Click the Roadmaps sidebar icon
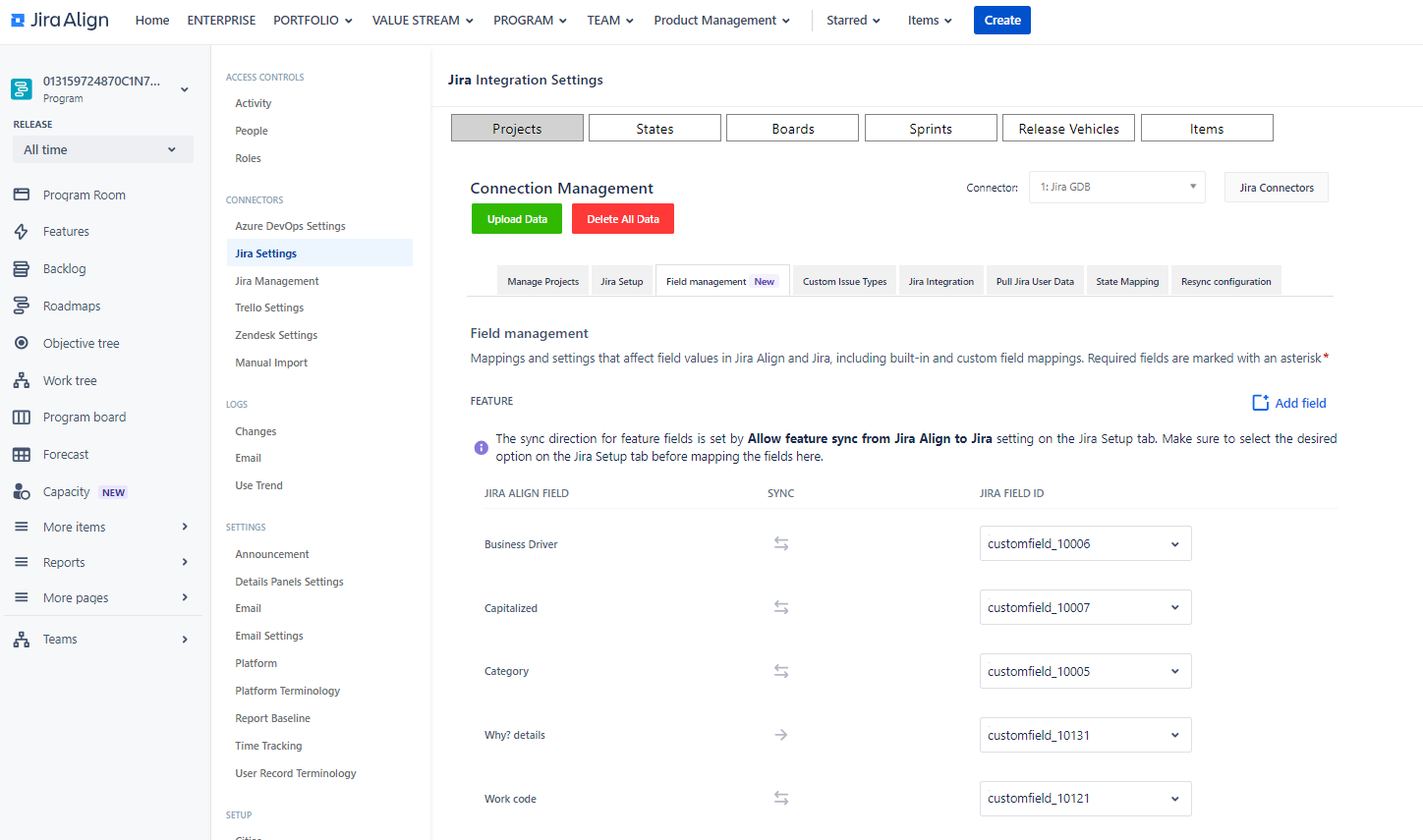 [22, 306]
